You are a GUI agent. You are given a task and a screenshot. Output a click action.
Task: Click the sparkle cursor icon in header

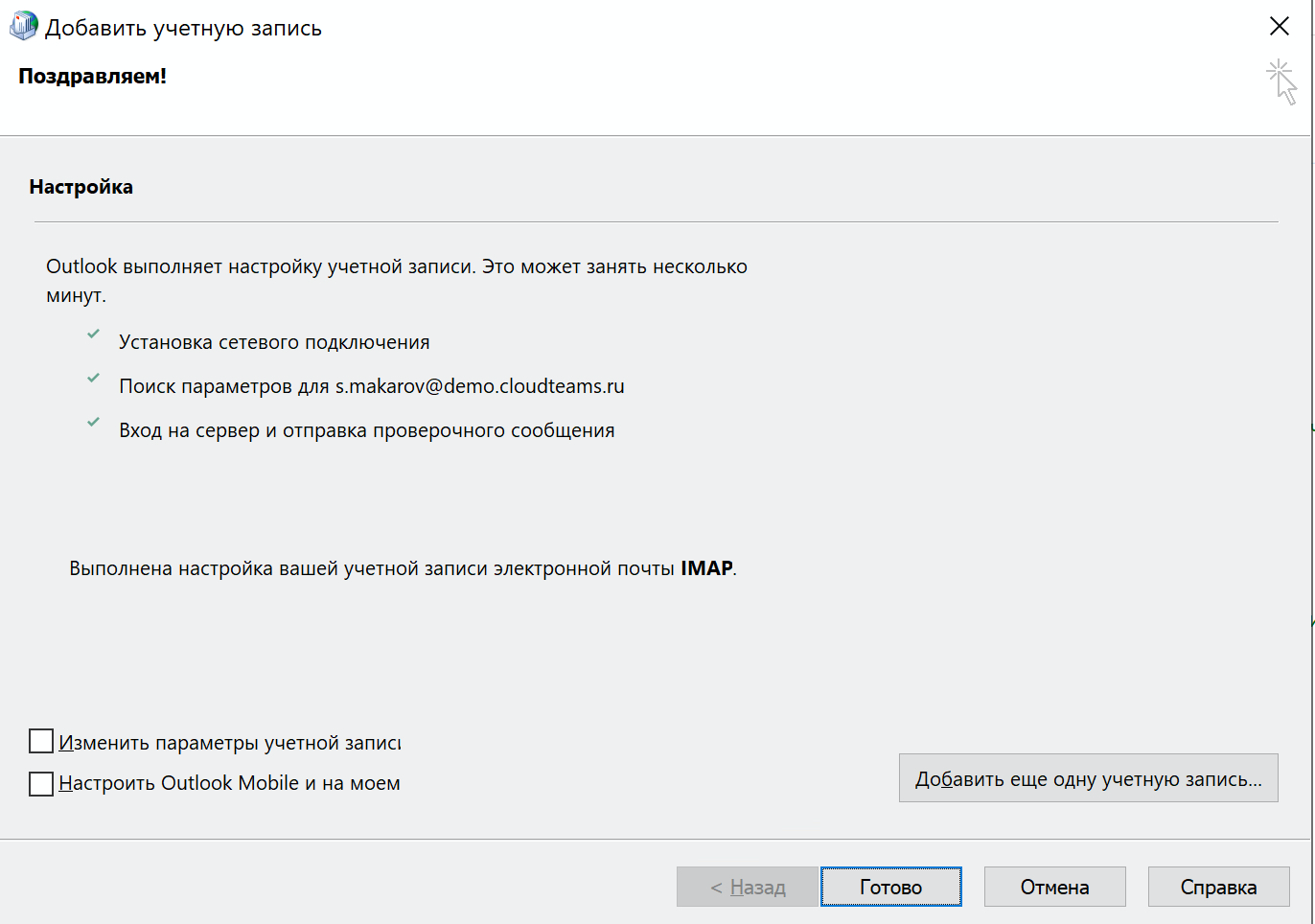point(1280,81)
